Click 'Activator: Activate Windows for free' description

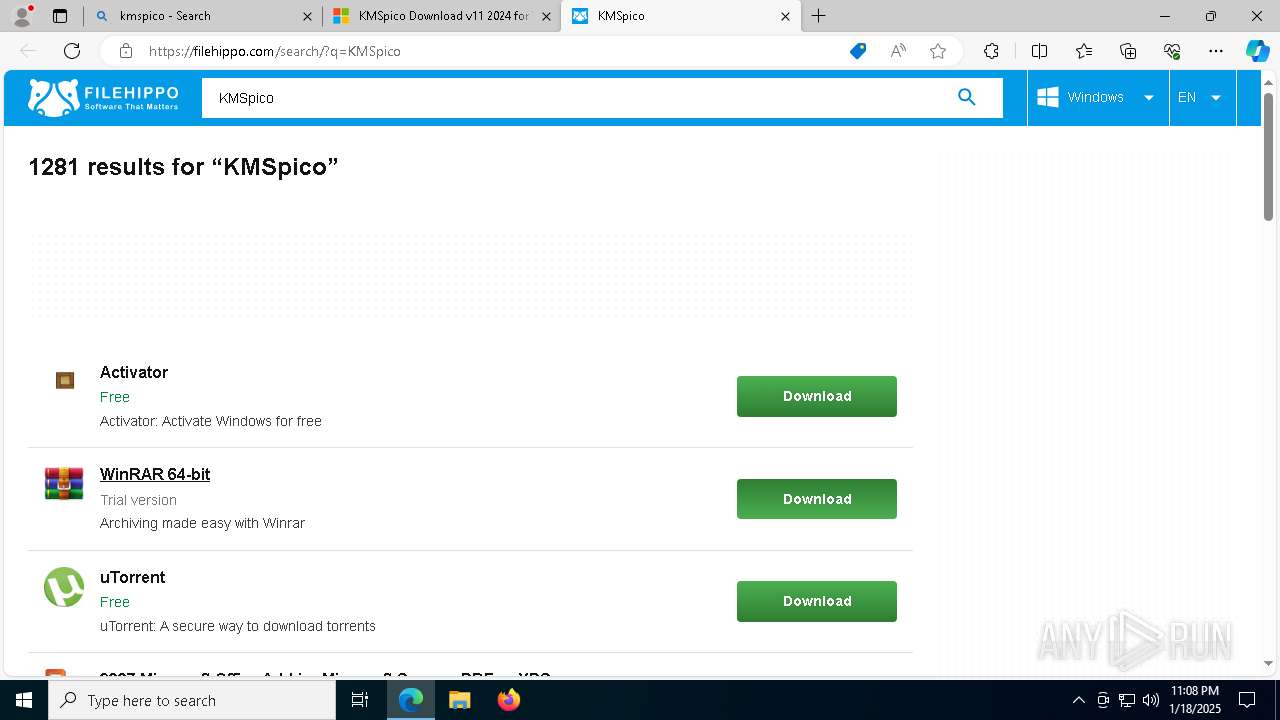[211, 421]
